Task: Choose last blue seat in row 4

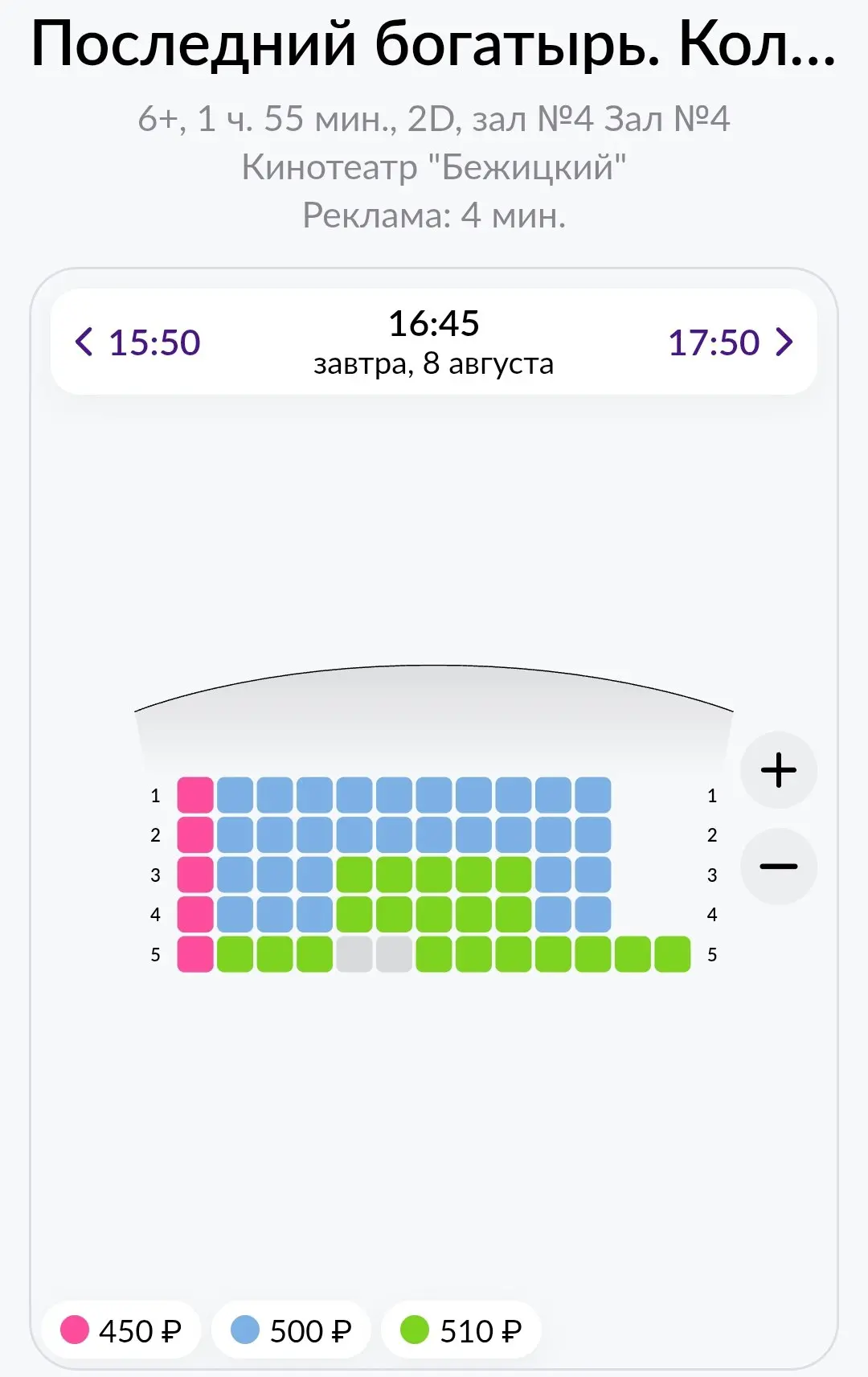Action: pos(593,914)
